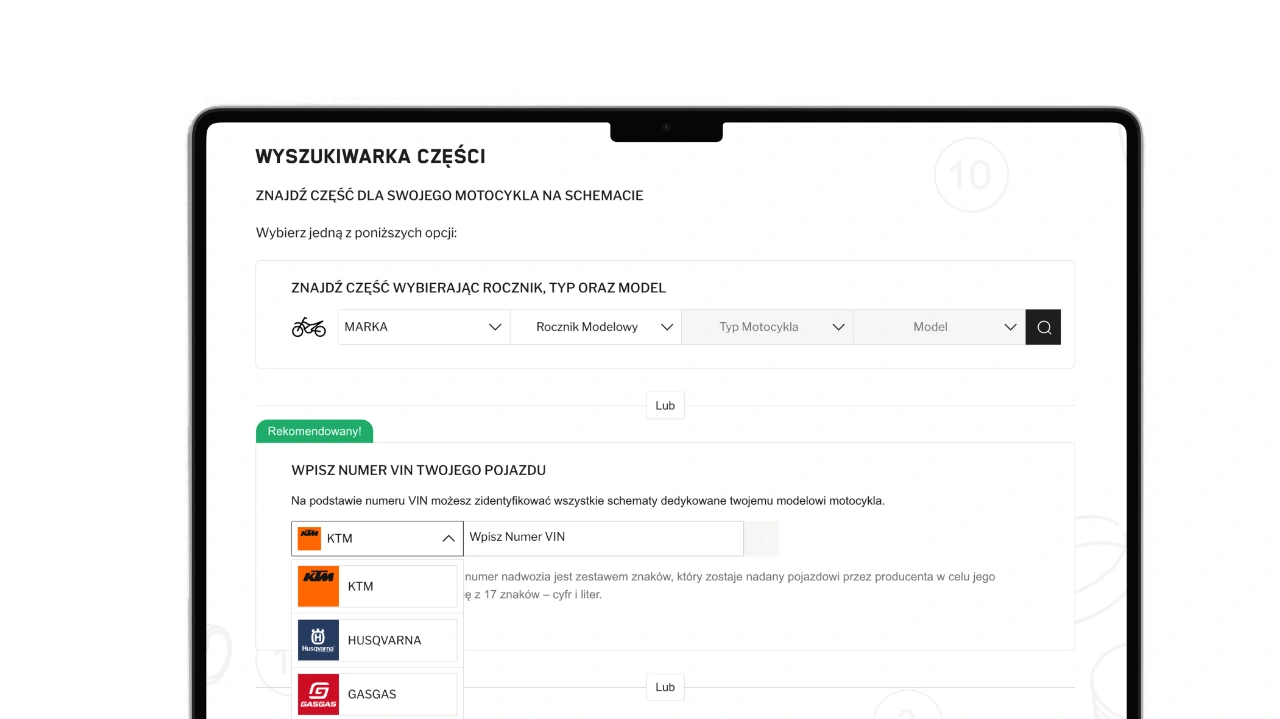Click the small KTM logo in brand selector
Screen dimensions: 1280x719
(309, 538)
